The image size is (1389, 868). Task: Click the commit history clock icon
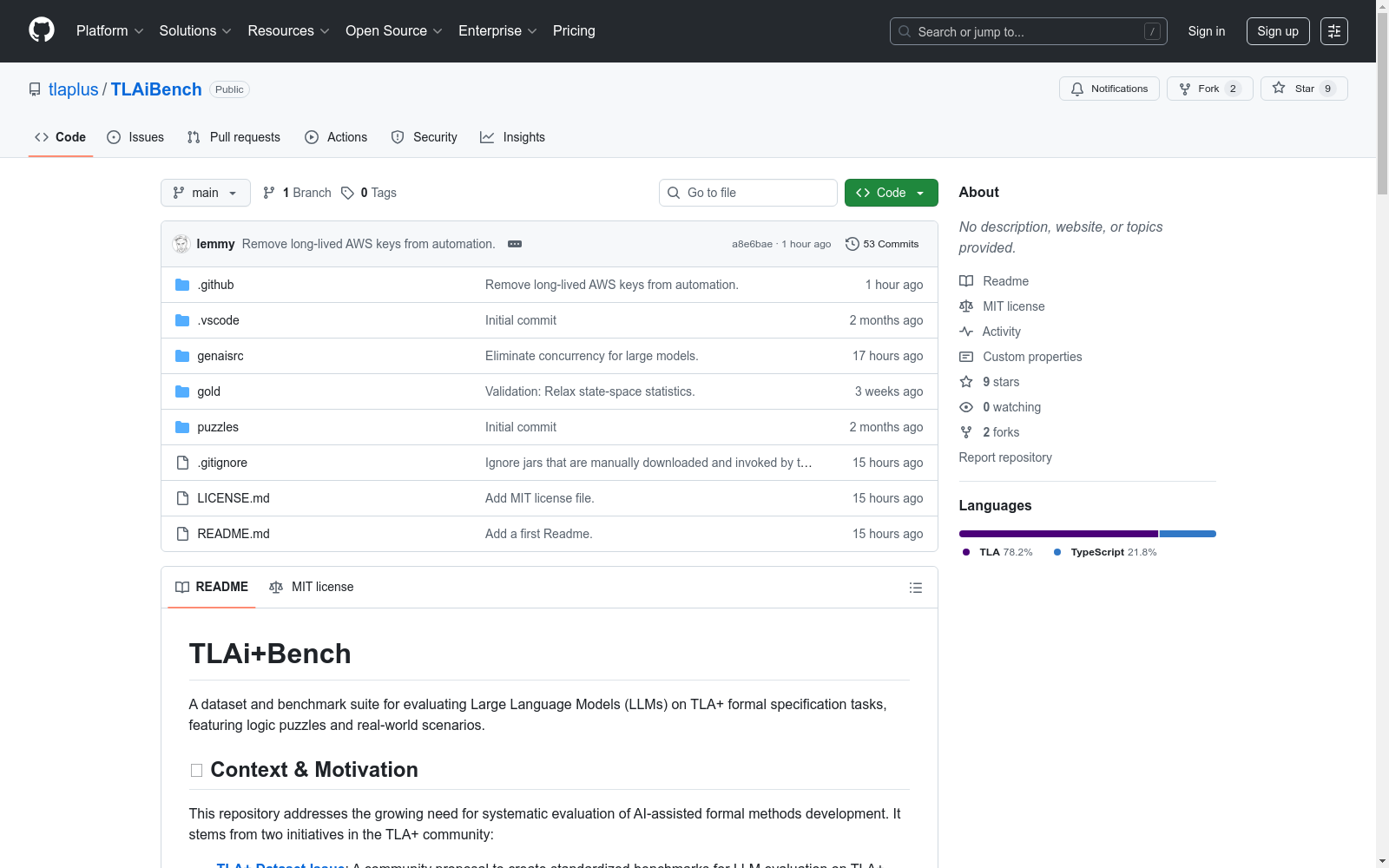pyautogui.click(x=852, y=244)
